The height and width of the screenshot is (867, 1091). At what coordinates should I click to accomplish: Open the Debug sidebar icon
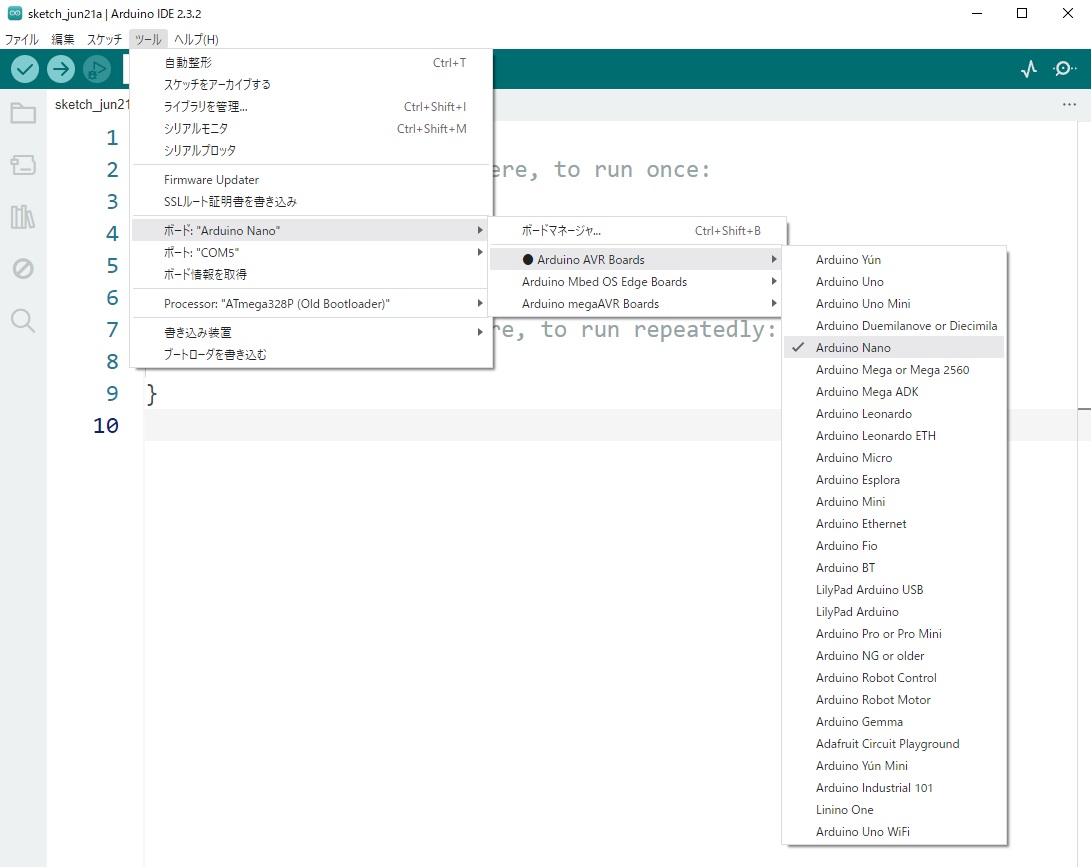pyautogui.click(x=23, y=269)
